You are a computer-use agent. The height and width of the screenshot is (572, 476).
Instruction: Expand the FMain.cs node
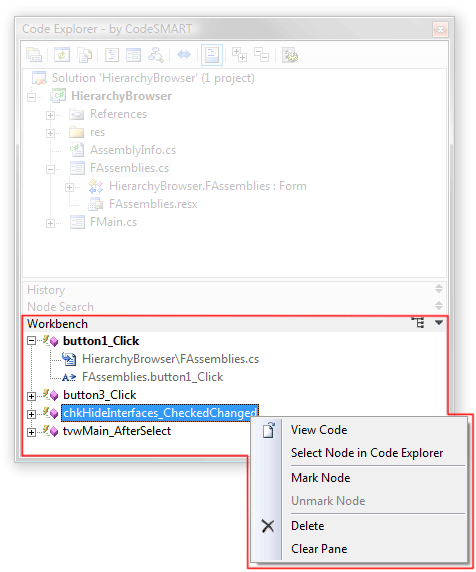coord(50,223)
